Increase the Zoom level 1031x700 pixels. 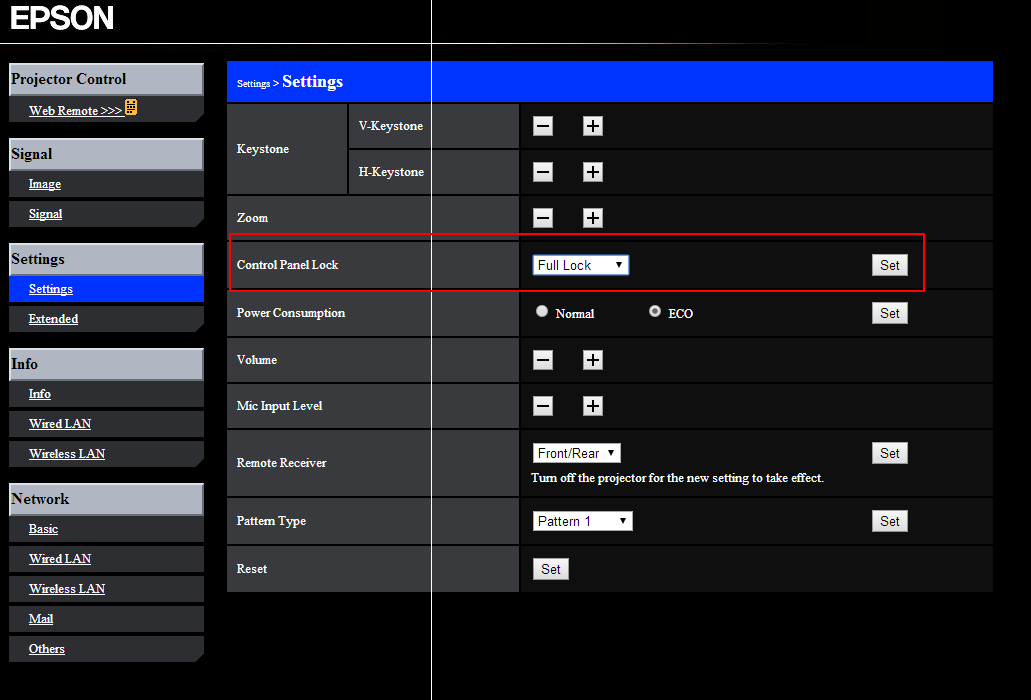pyautogui.click(x=592, y=218)
